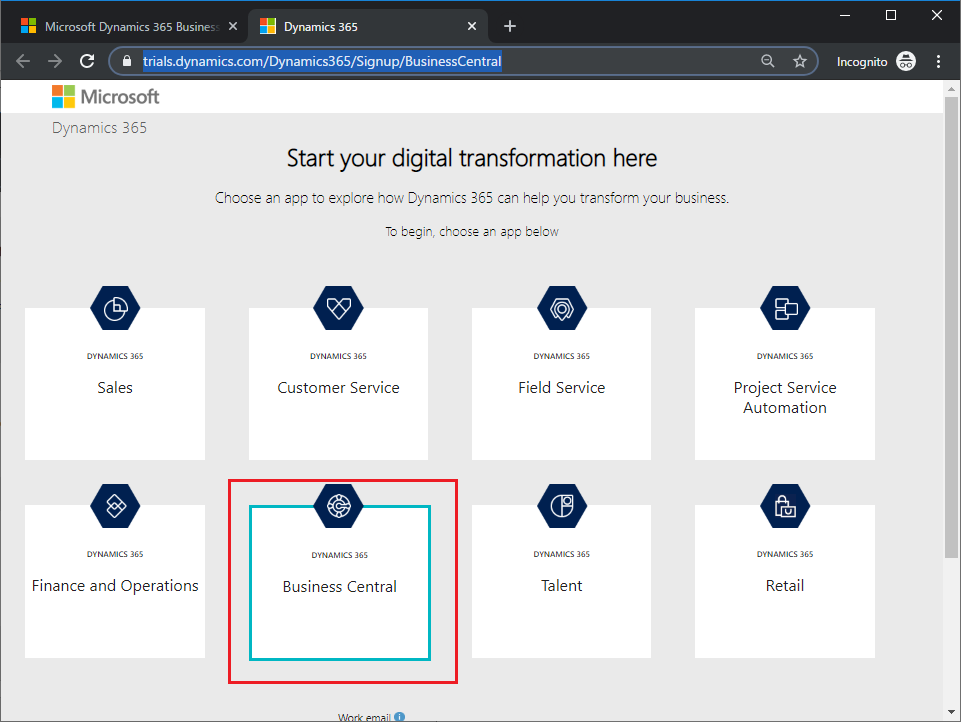The image size is (961, 722).
Task: Open the Finance and Operations icon
Action: coord(115,506)
